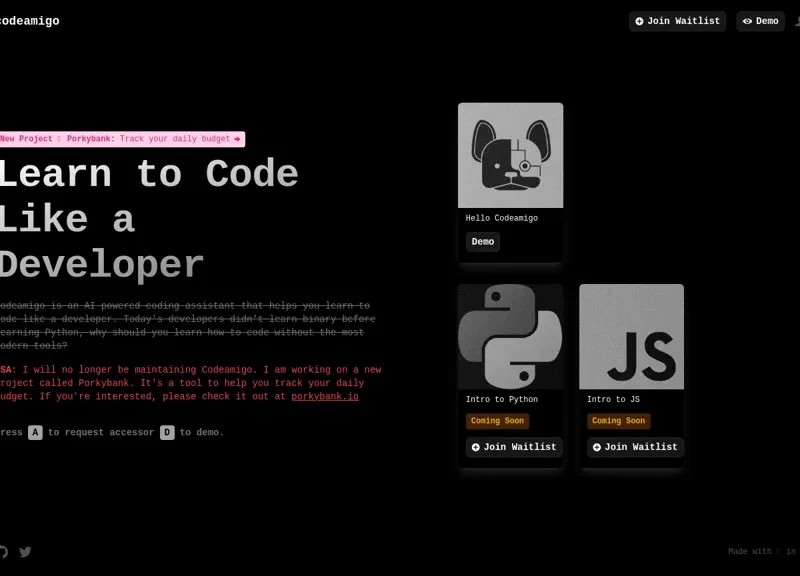Click the codeamigo logo text

pos(30,21)
